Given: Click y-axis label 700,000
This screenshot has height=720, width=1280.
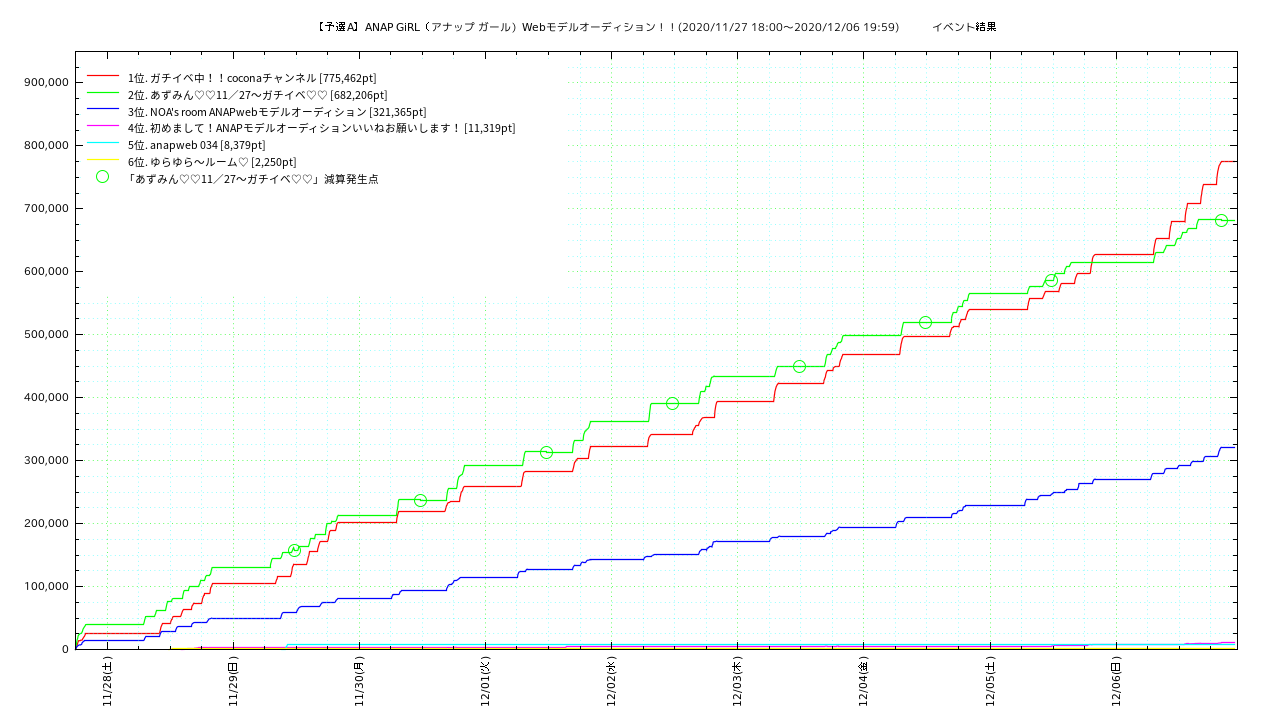Looking at the screenshot, I should (x=45, y=209).
